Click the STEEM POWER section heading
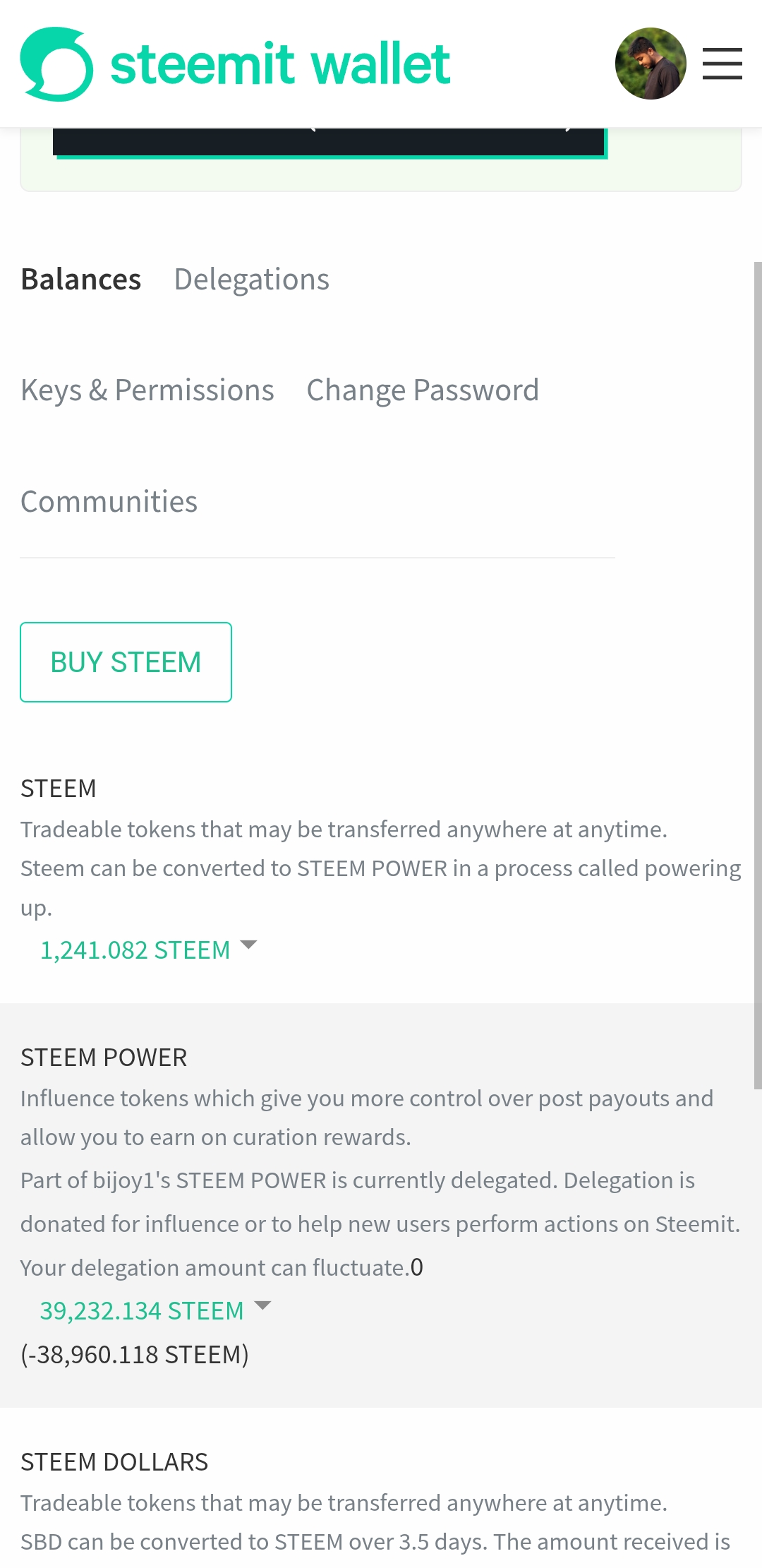Screen dimensions: 762x1568 pos(104,1058)
